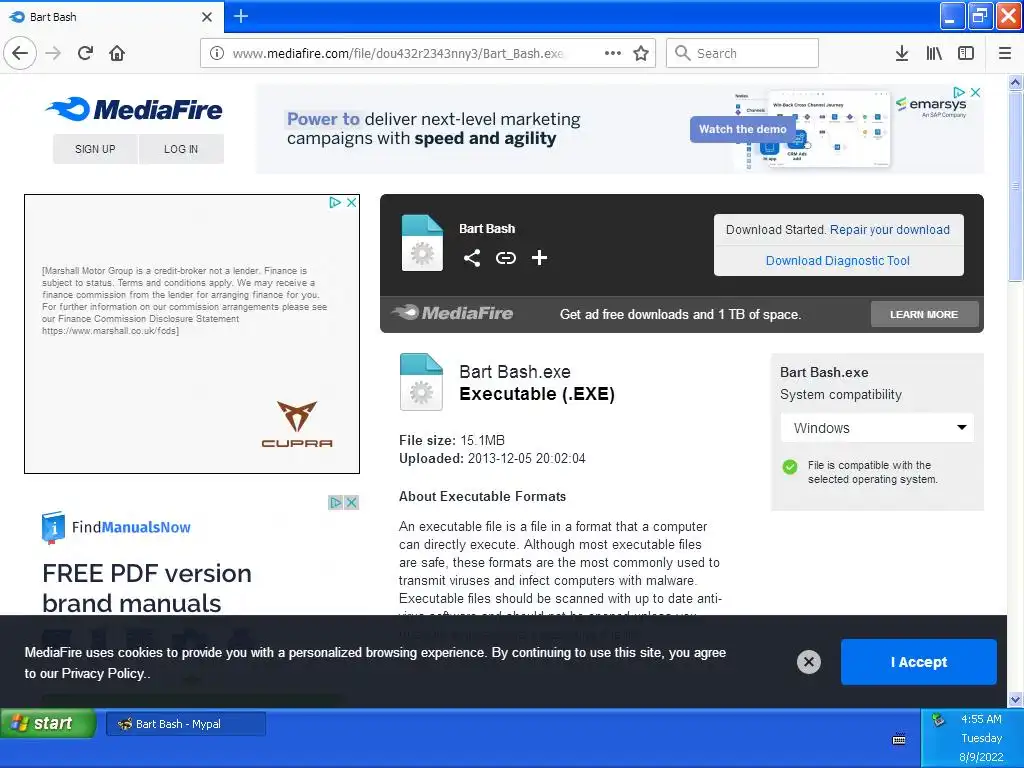1024x768 pixels.
Task: Click the LOG IN button
Action: [181, 149]
